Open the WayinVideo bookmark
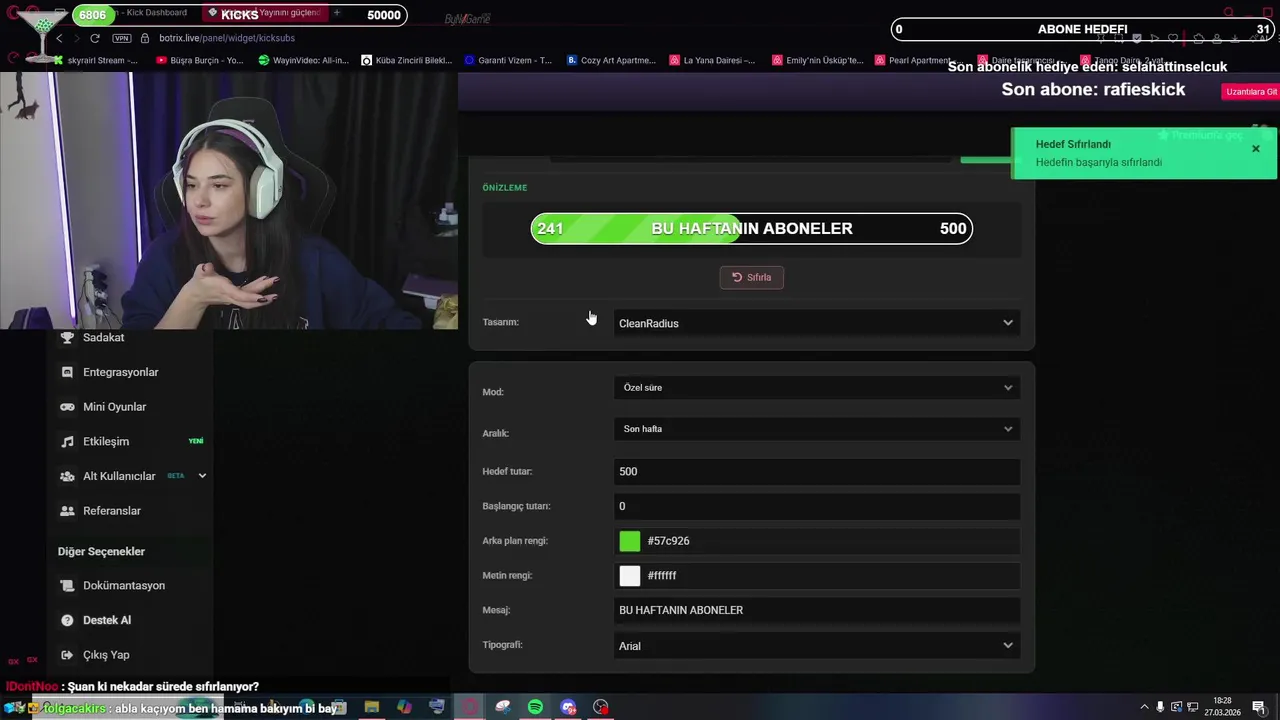 (303, 60)
